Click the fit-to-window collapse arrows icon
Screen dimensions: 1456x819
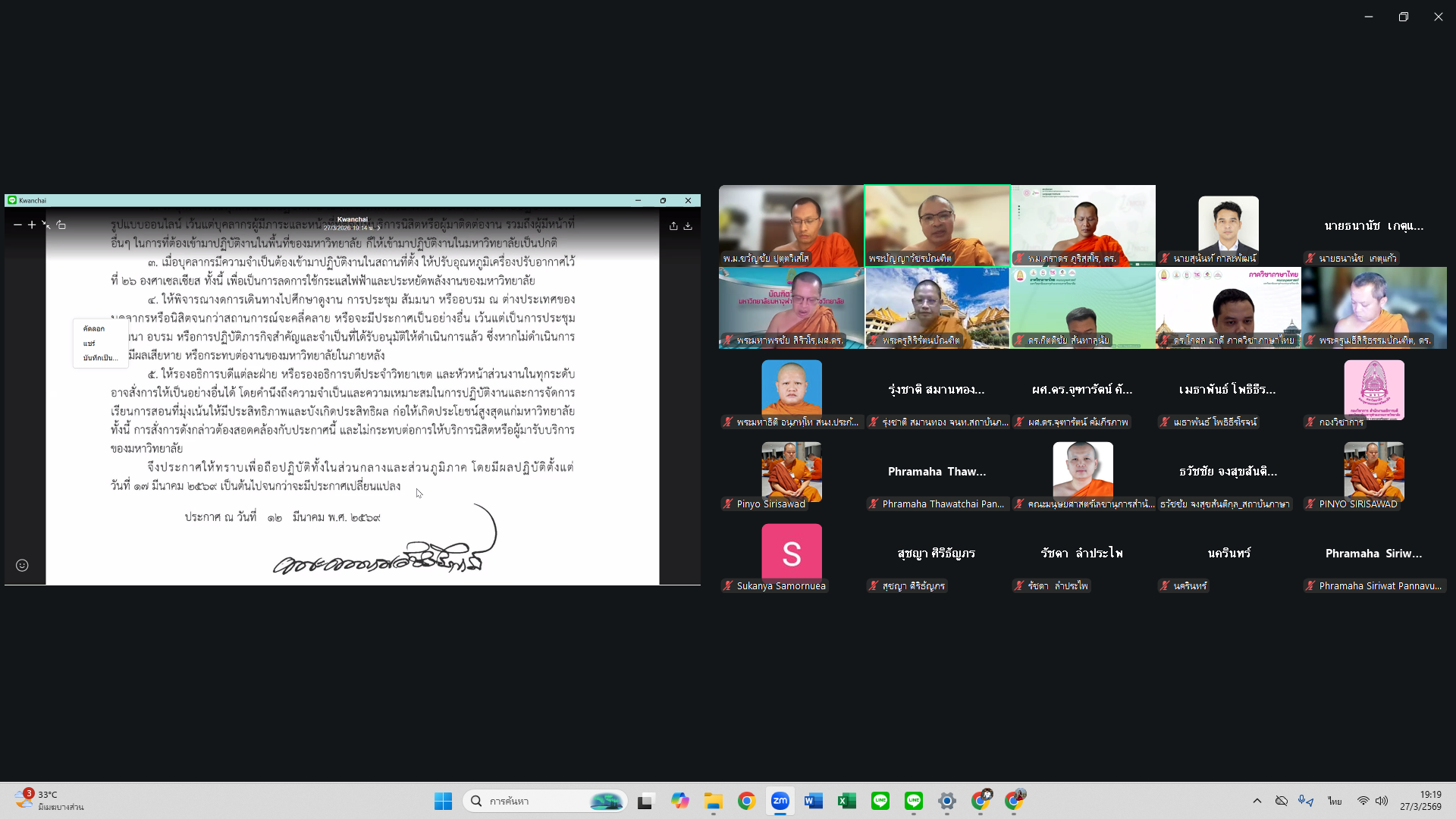(46, 225)
